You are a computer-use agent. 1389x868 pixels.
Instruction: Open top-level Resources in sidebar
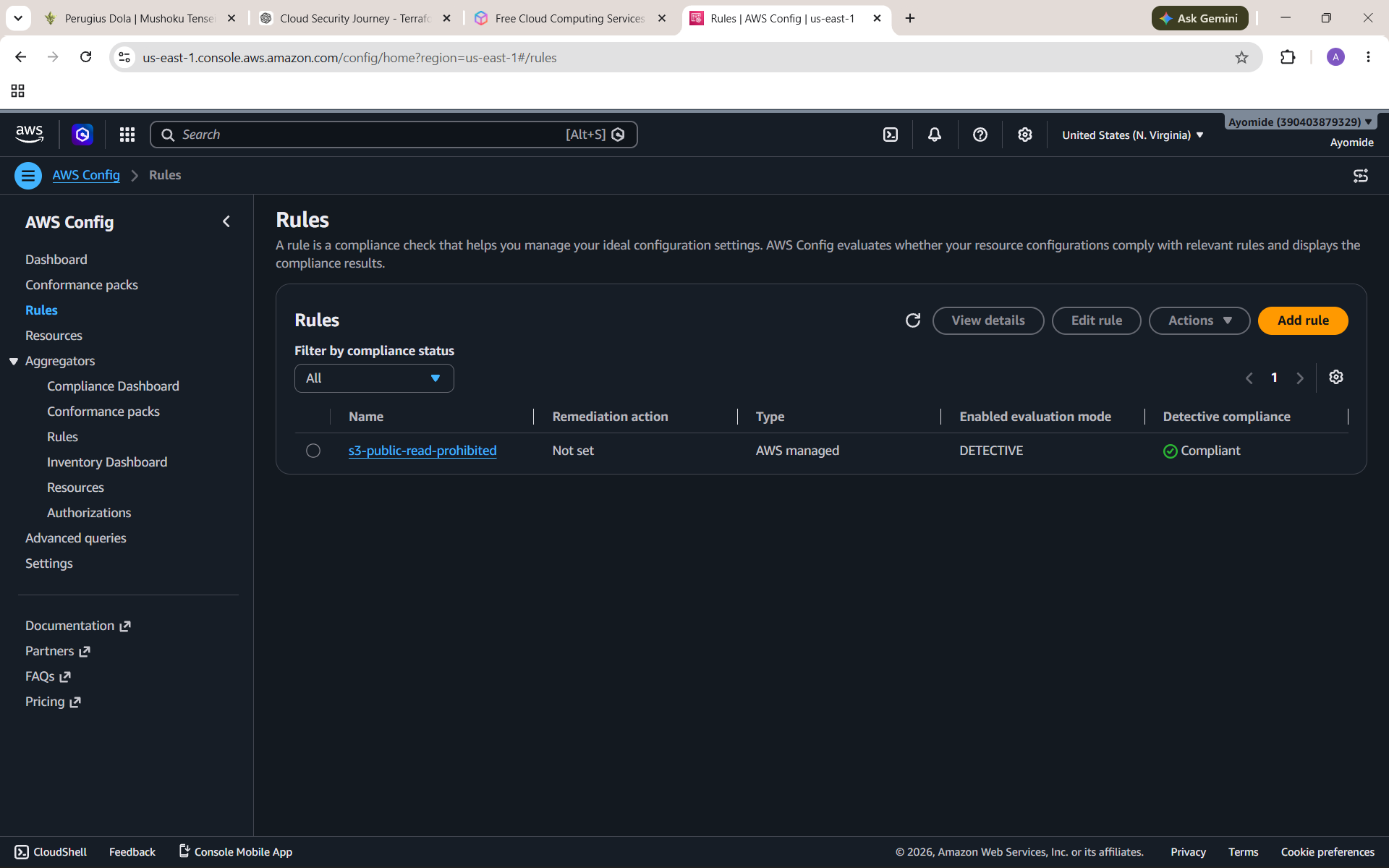pos(54,336)
